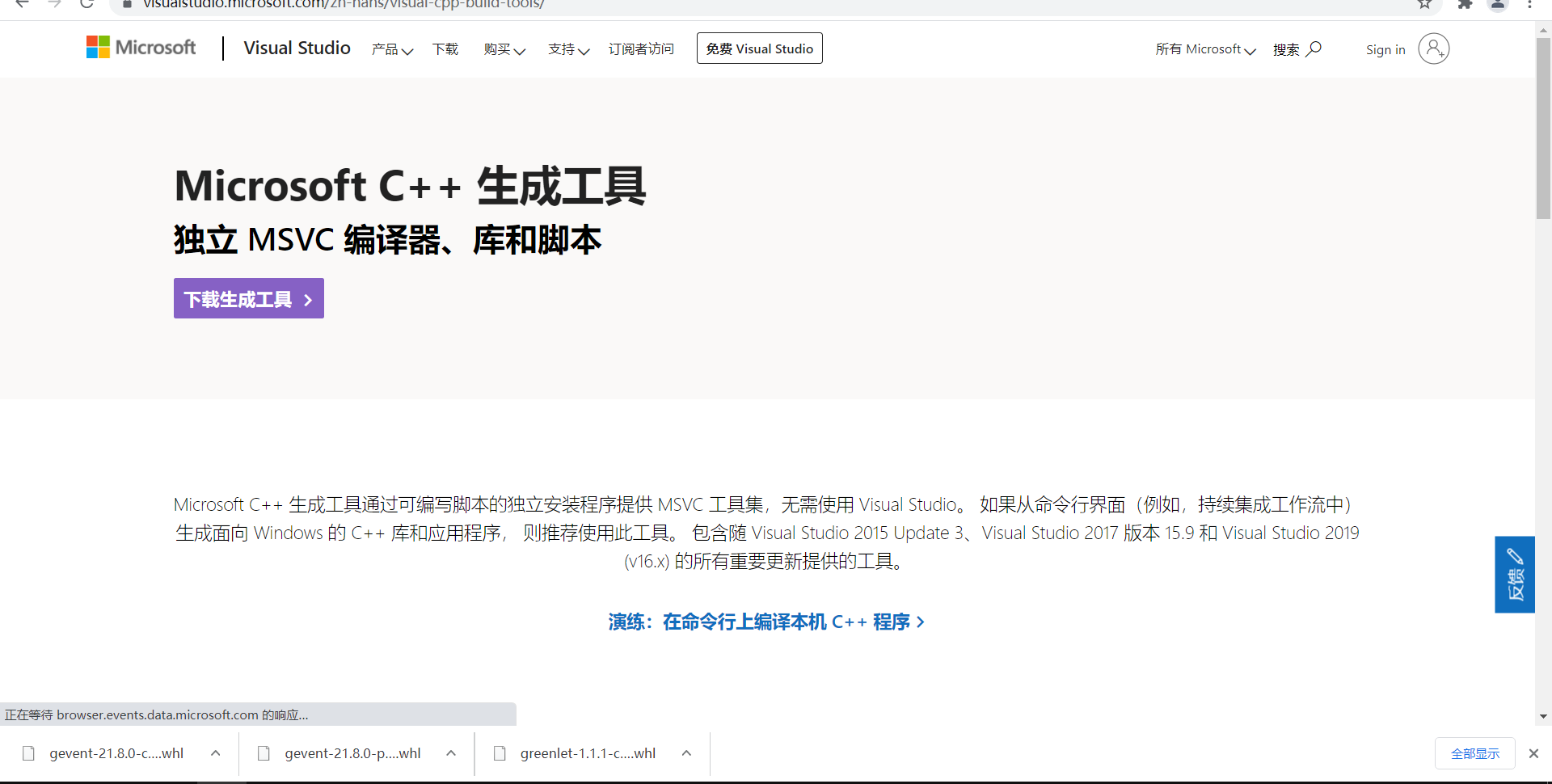Open the browser extensions puzzle icon

click(1465, 5)
